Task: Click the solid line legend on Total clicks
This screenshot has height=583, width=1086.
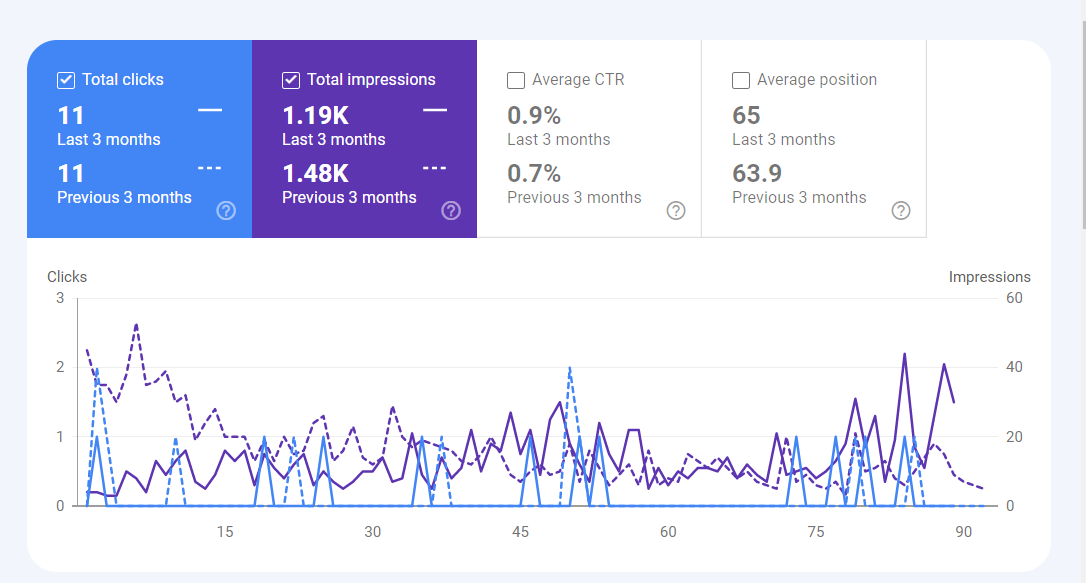Action: pyautogui.click(x=210, y=110)
